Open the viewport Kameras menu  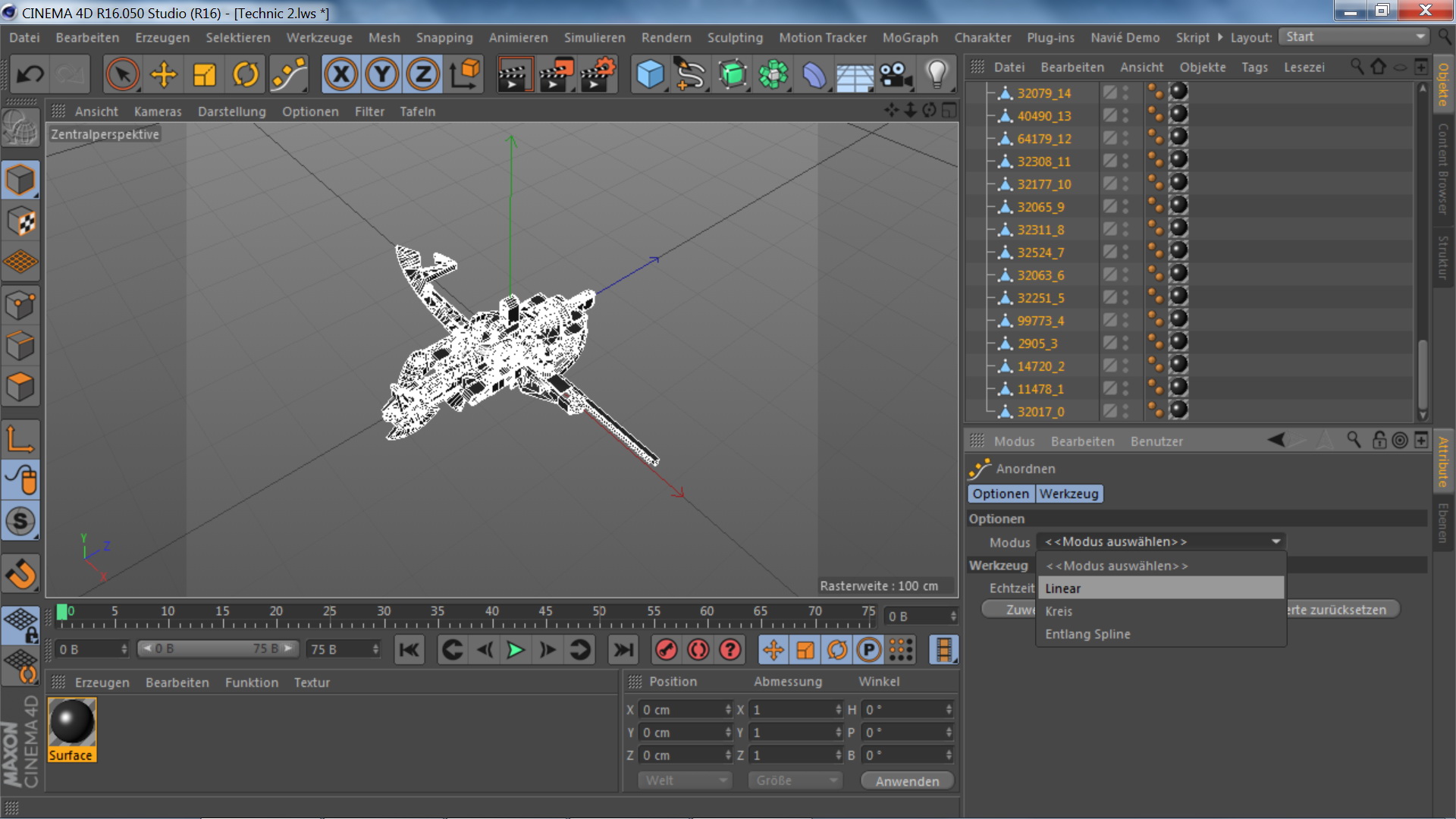pos(158,111)
